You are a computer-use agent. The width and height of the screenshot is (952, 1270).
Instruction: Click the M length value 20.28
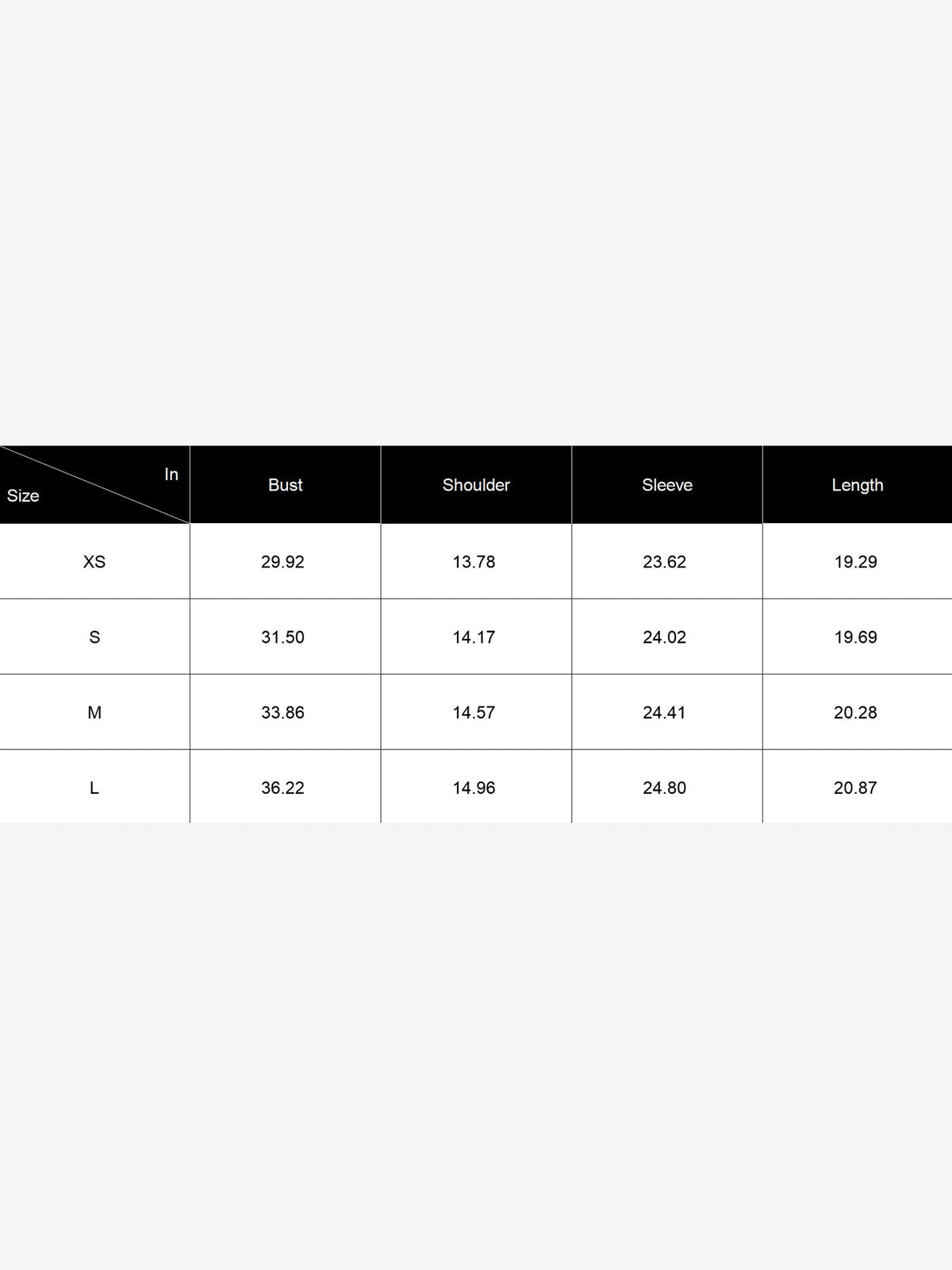tap(856, 713)
